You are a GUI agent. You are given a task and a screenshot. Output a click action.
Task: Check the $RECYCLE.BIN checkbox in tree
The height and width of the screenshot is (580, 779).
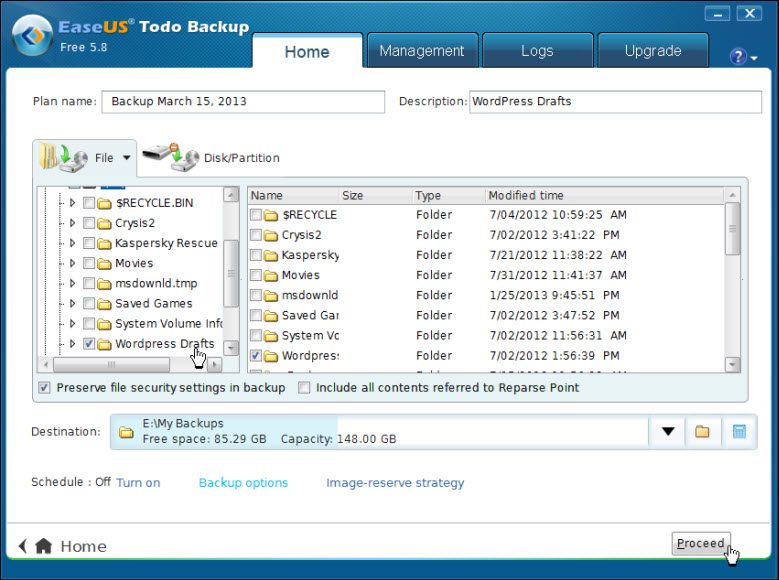(89, 203)
